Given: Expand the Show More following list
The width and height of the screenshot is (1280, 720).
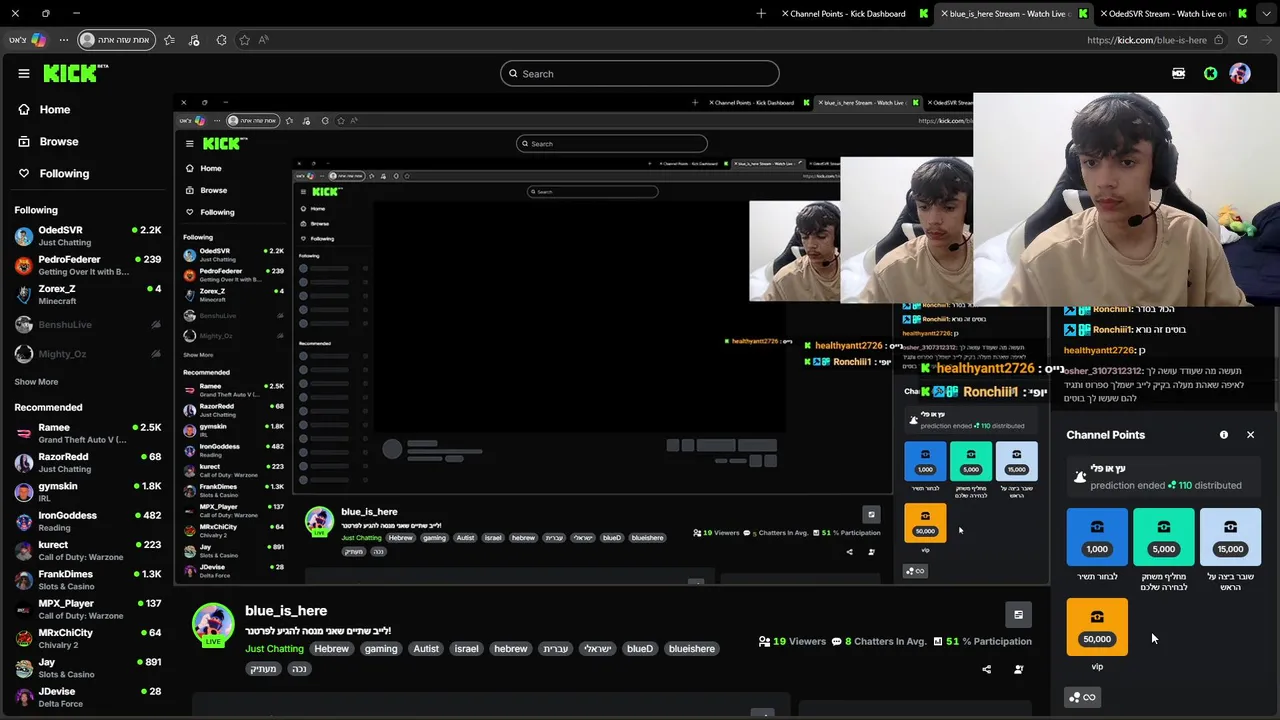Looking at the screenshot, I should tap(36, 382).
